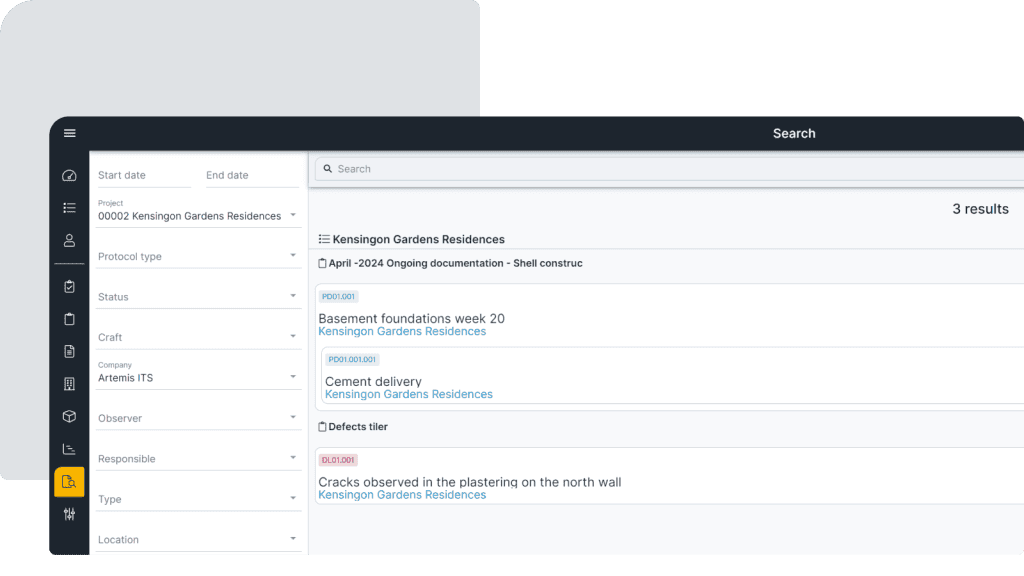Select the building icon in sidebar
This screenshot has width=1024, height=576.
click(68, 383)
